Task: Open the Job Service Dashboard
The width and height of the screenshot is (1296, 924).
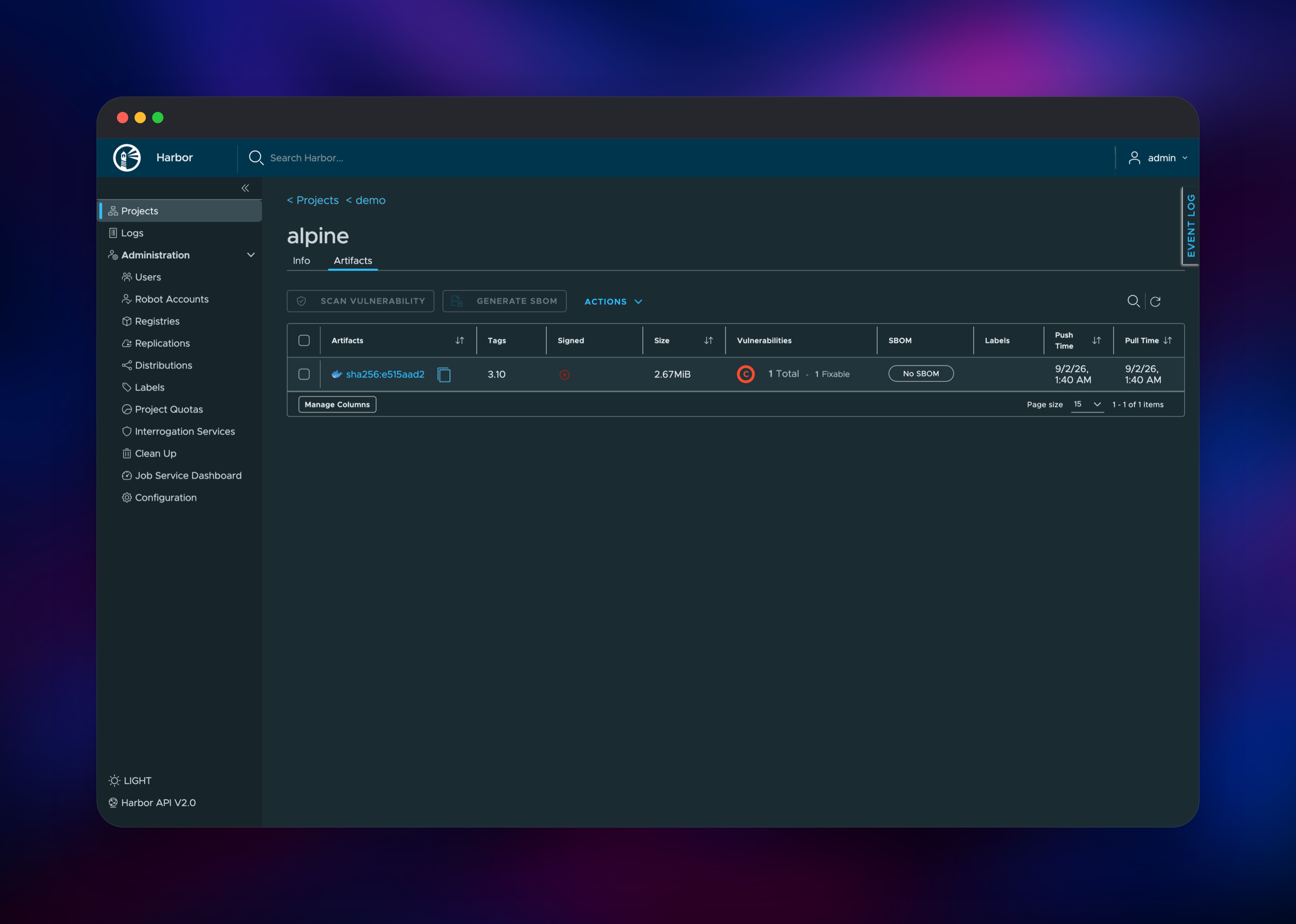Action: 188,476
